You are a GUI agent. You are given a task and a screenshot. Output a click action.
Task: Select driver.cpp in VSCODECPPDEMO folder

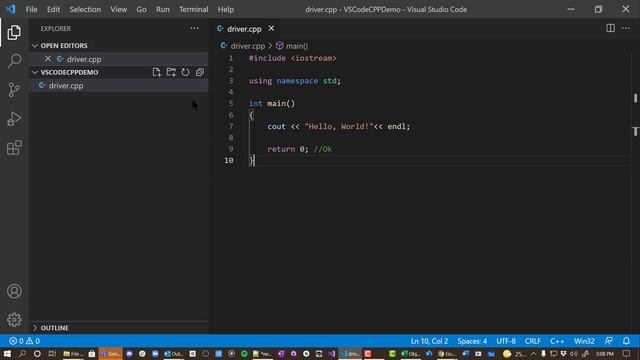tap(119, 86)
